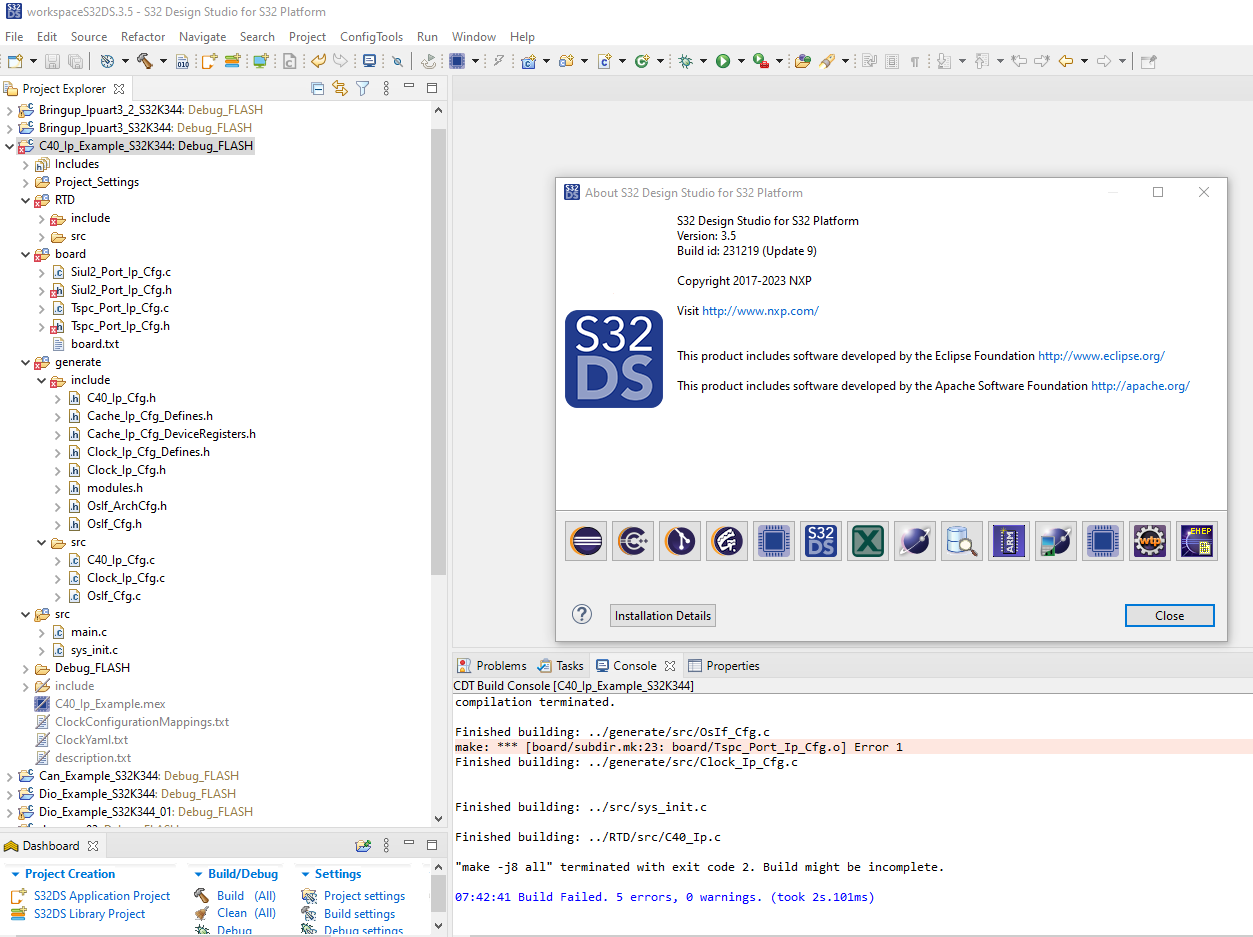
Task: Toggle the filter icon in Project Explorer toolbar
Action: (362, 88)
